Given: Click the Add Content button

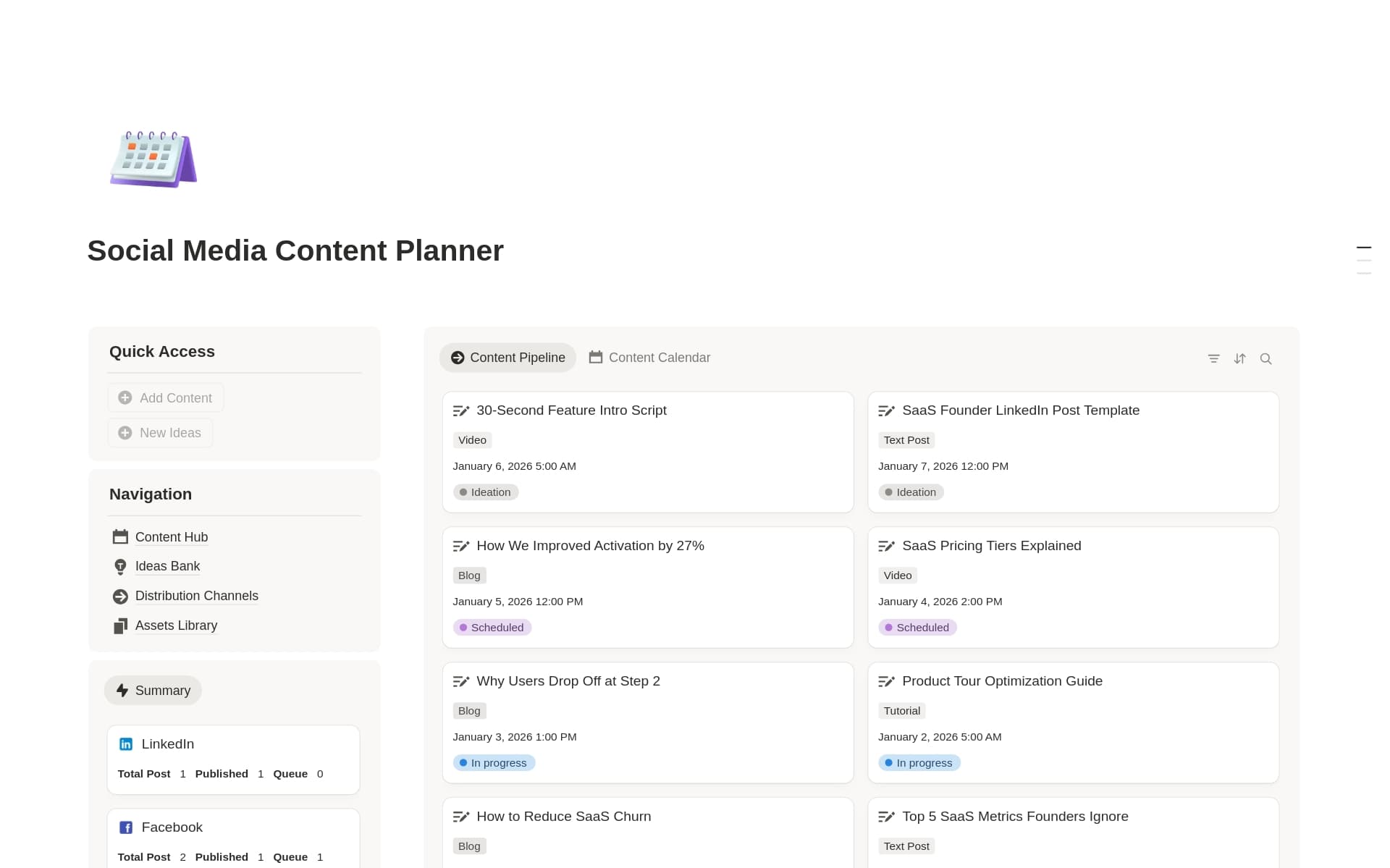Looking at the screenshot, I should pyautogui.click(x=166, y=398).
